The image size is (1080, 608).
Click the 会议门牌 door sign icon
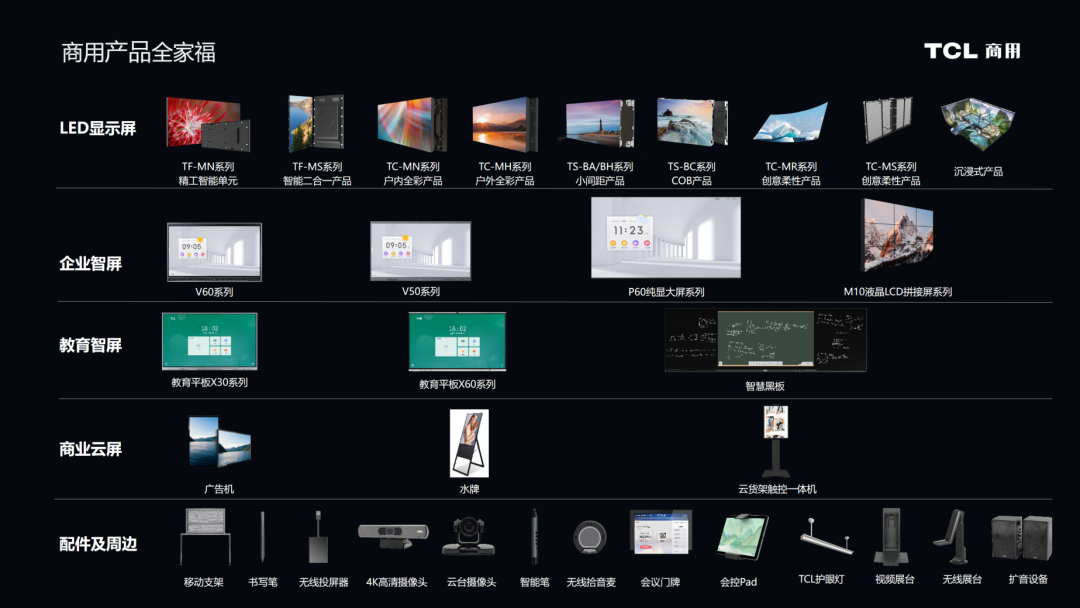click(661, 532)
